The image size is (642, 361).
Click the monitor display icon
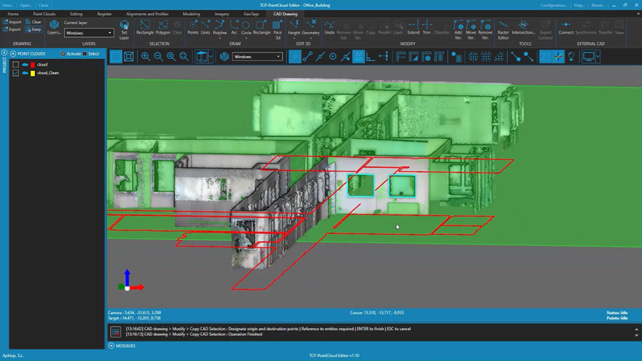point(588,56)
